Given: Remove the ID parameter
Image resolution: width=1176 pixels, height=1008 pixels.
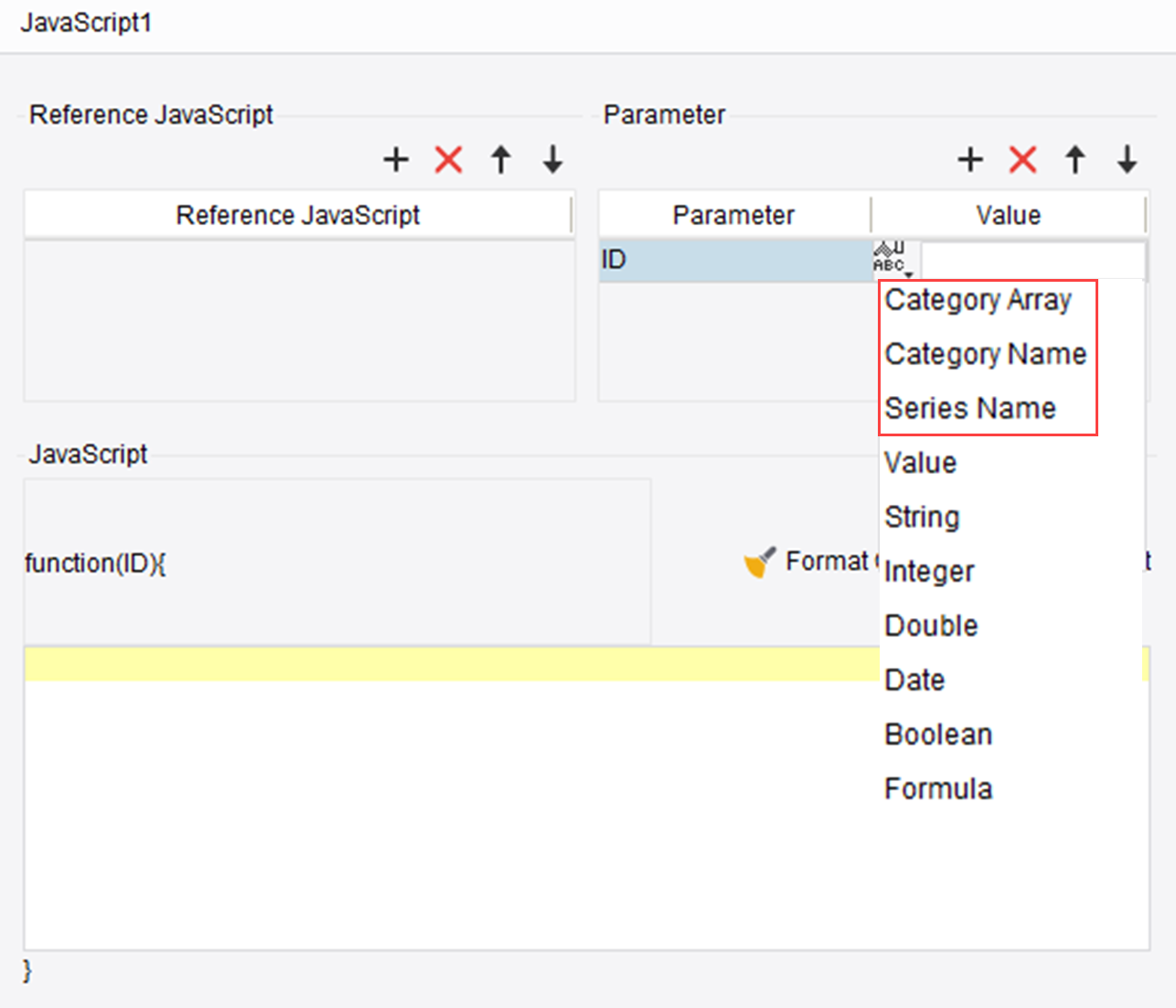Looking at the screenshot, I should (x=1021, y=159).
